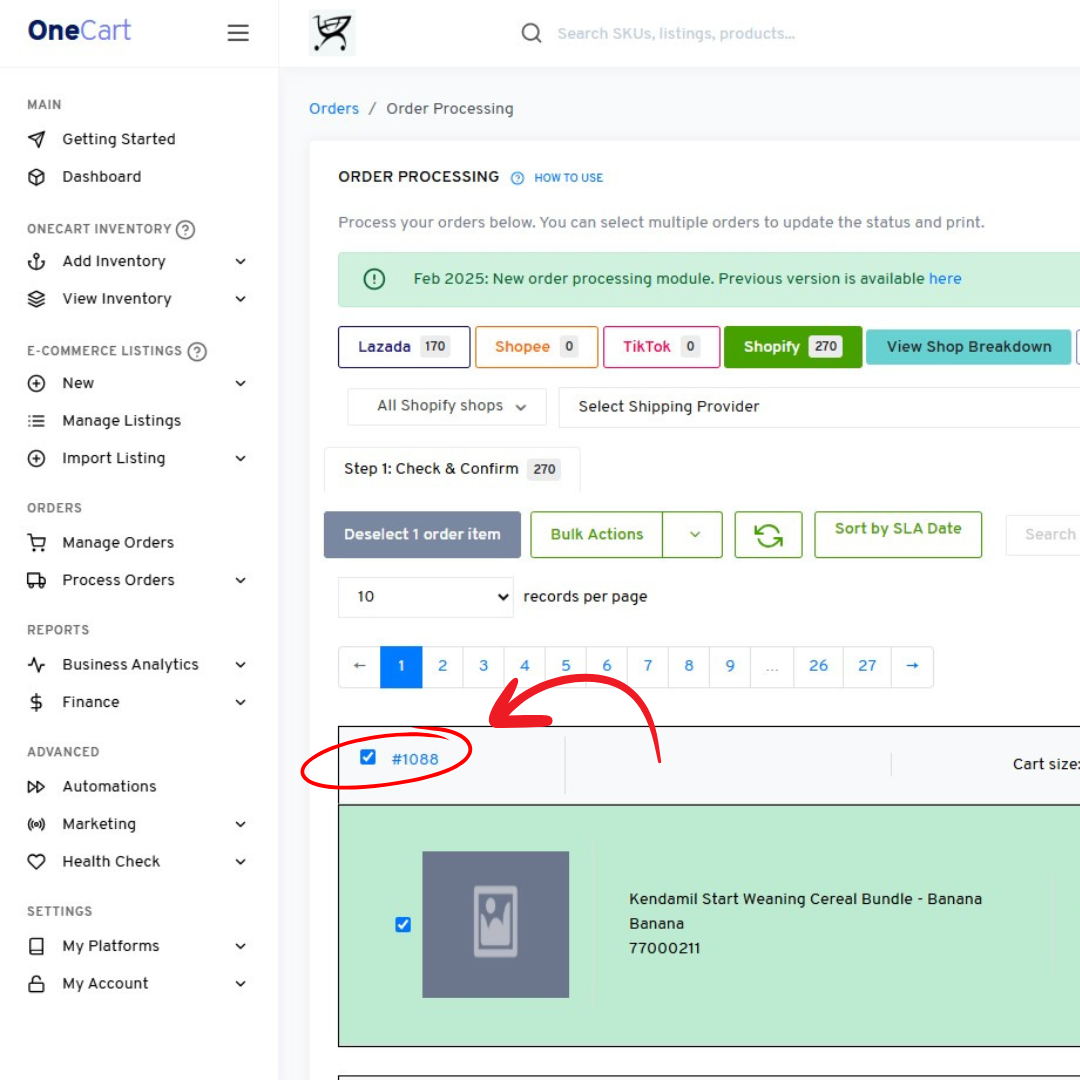Screen dimensions: 1080x1080
Task: Click the OneCart logo
Action: [79, 30]
